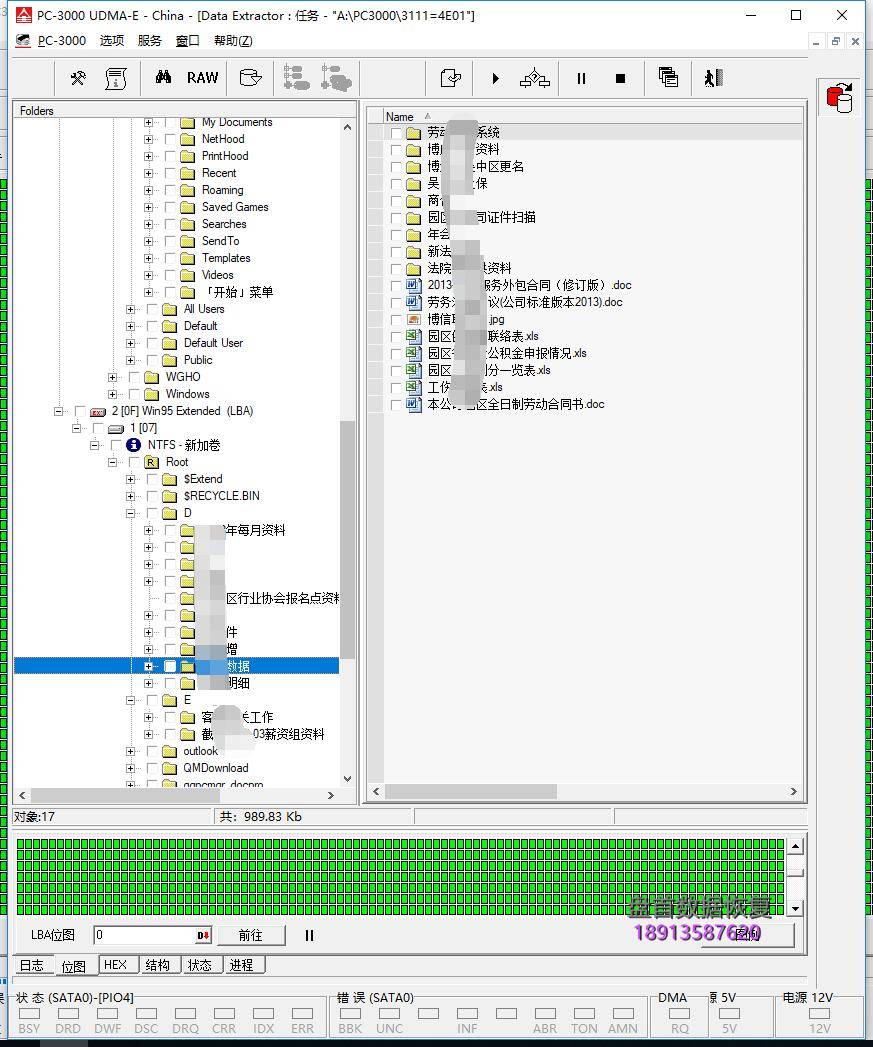Check the 司证件扫描 folder checkbox in file list
The height and width of the screenshot is (1047, 873).
click(x=396, y=218)
